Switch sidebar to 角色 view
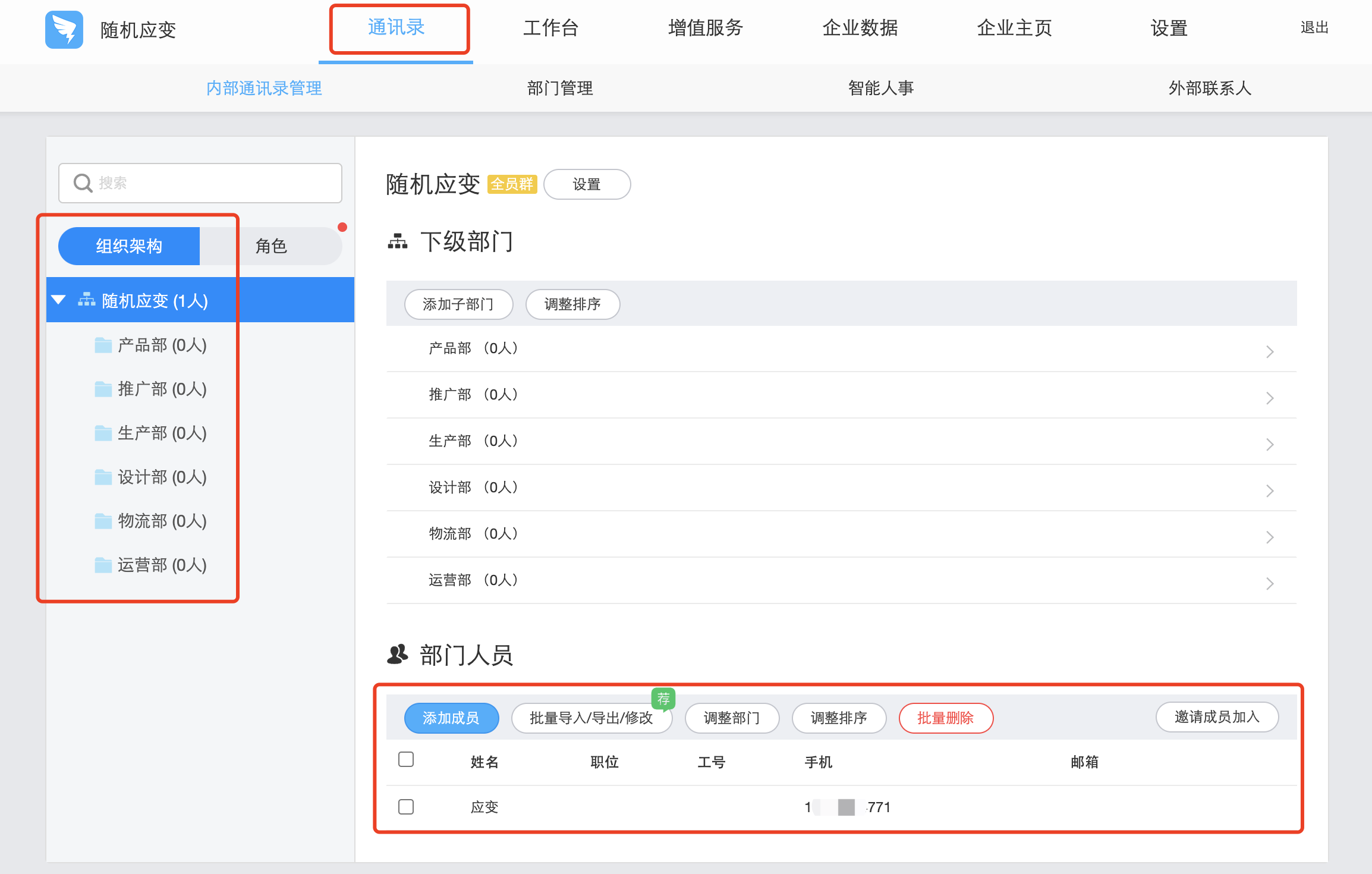This screenshot has height=874, width=1372. click(271, 246)
